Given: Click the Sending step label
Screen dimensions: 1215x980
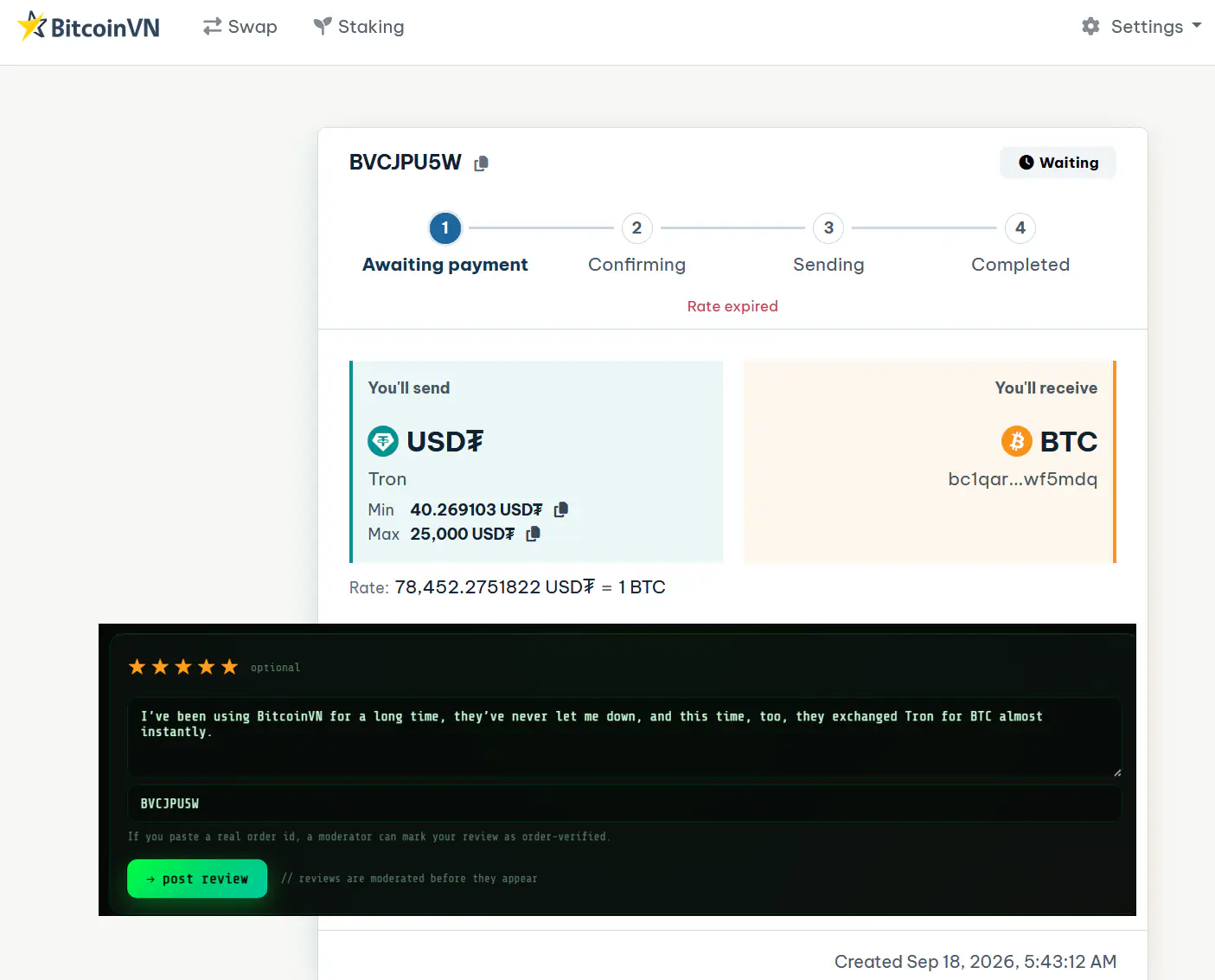Looking at the screenshot, I should [x=828, y=265].
